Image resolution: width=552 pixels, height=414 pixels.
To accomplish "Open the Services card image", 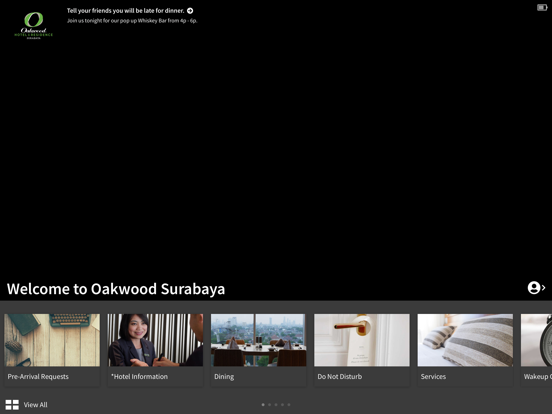I will pyautogui.click(x=465, y=340).
